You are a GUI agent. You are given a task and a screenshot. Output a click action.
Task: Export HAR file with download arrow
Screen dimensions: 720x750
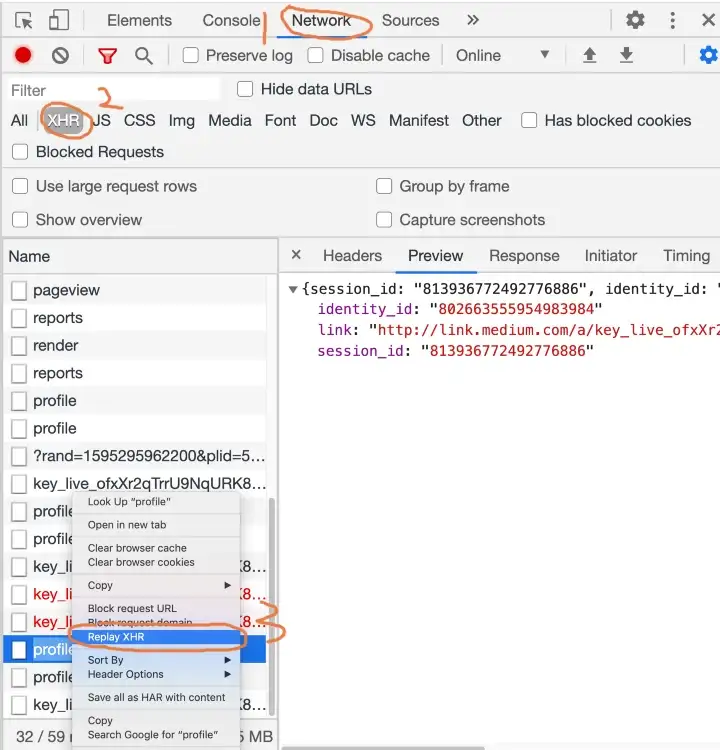626,56
